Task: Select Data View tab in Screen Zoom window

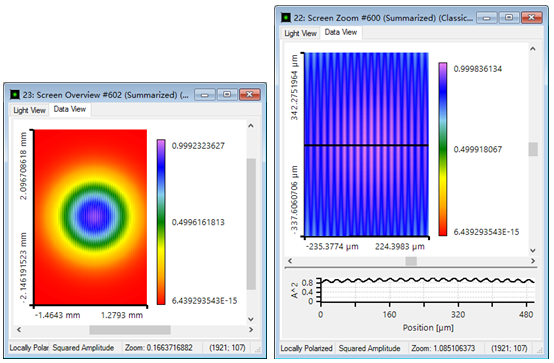Action: tap(341, 32)
